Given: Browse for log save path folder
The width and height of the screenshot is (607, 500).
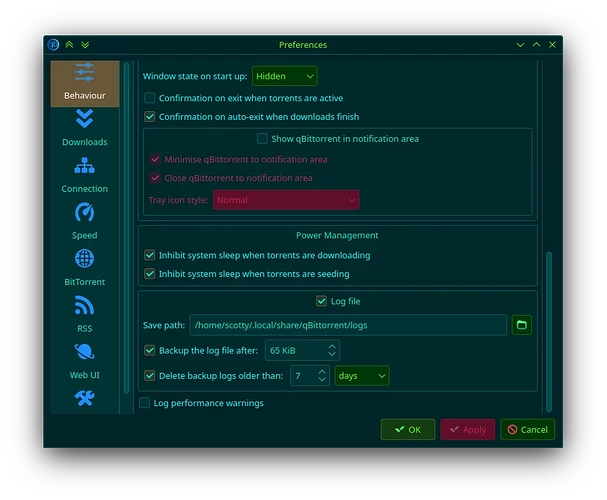Looking at the screenshot, I should click(x=522, y=325).
